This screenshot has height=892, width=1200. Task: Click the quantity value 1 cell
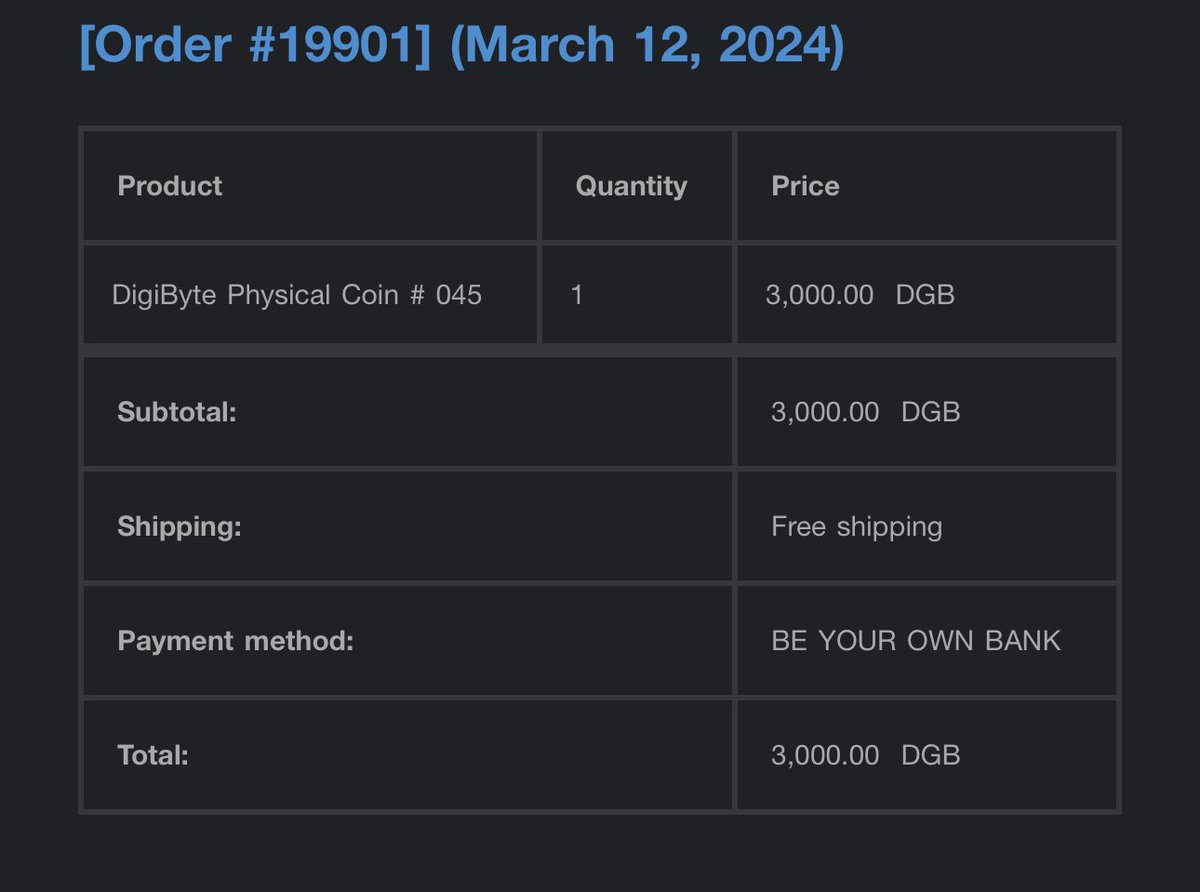(577, 295)
